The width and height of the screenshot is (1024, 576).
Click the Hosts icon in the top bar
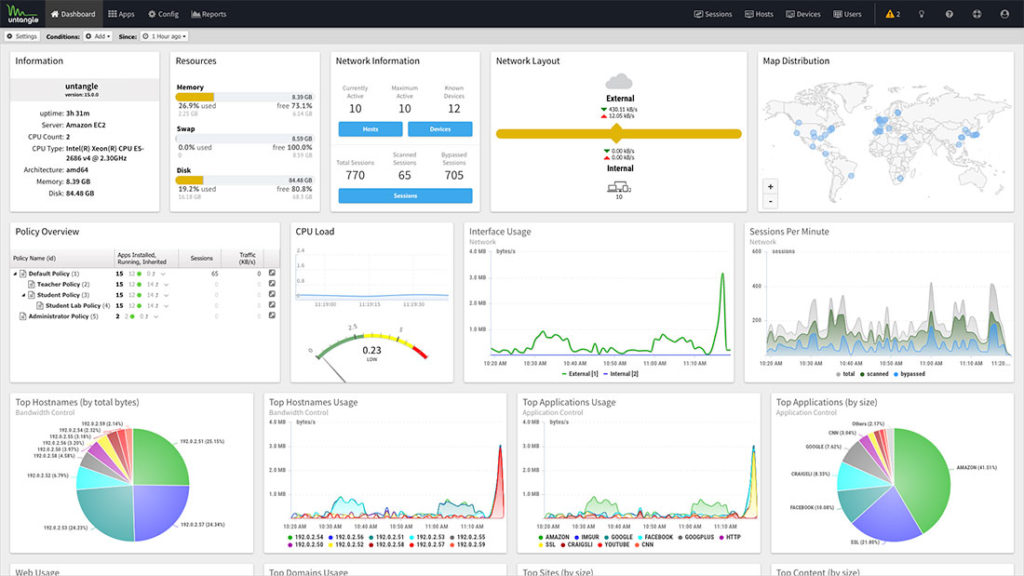(759, 14)
